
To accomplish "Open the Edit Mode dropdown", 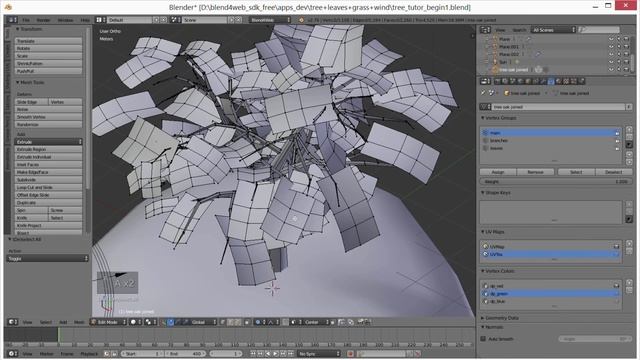I will (x=109, y=322).
